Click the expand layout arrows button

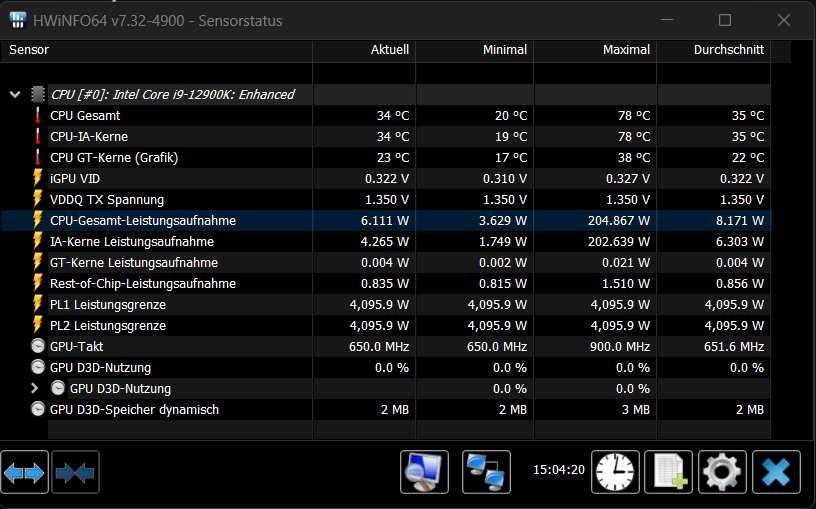24,473
